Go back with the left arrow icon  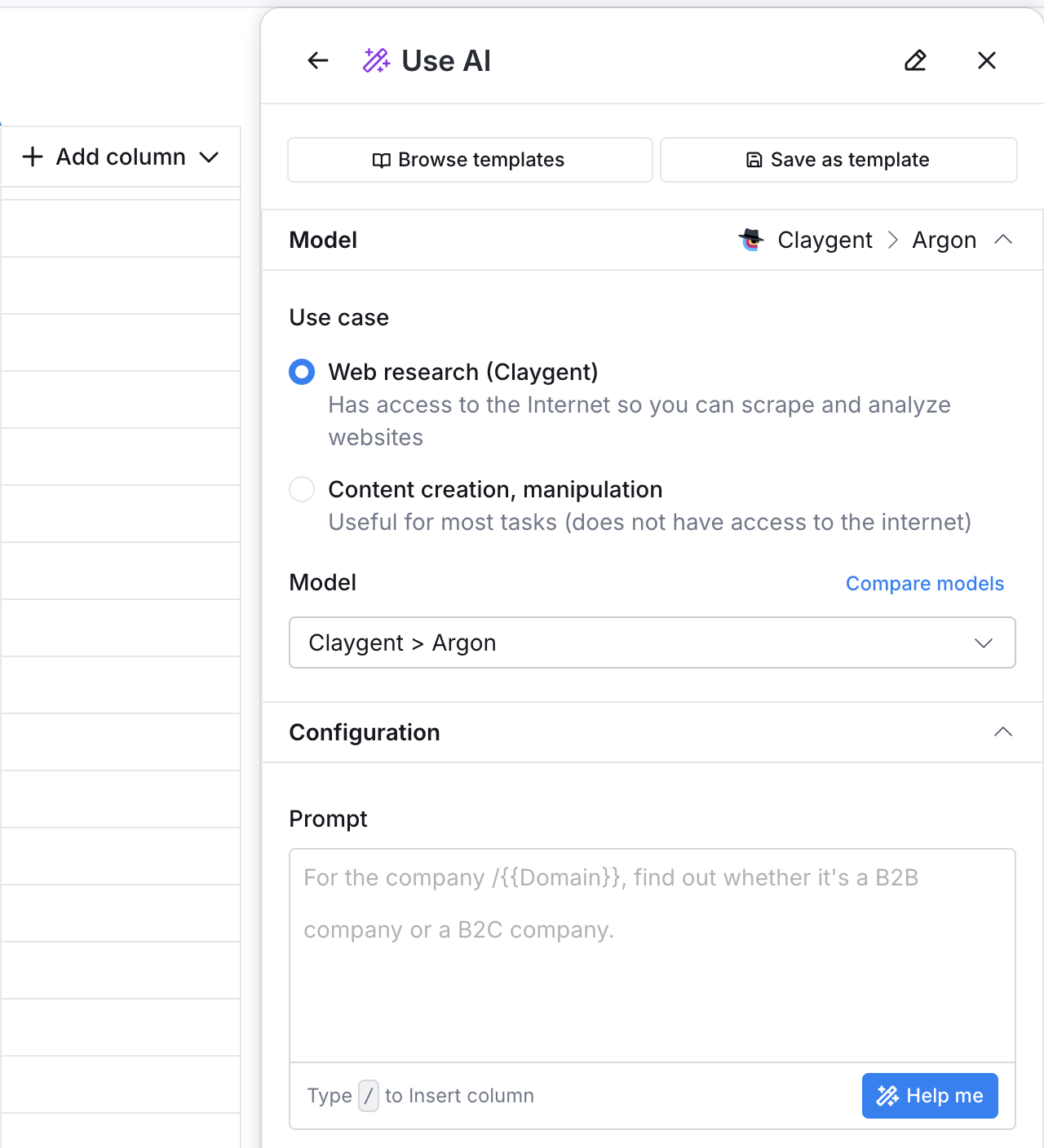point(318,60)
